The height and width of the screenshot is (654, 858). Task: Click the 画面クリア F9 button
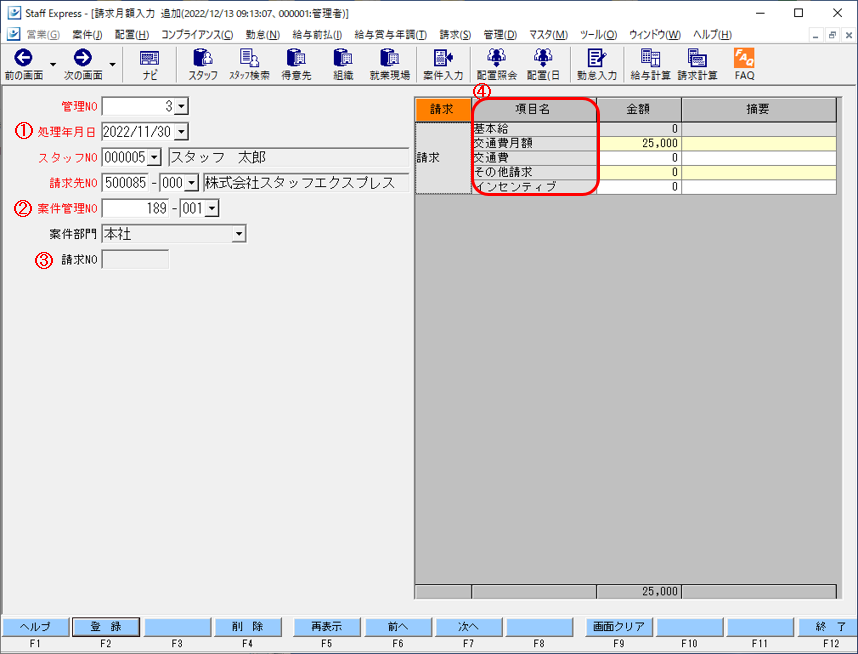tap(619, 627)
